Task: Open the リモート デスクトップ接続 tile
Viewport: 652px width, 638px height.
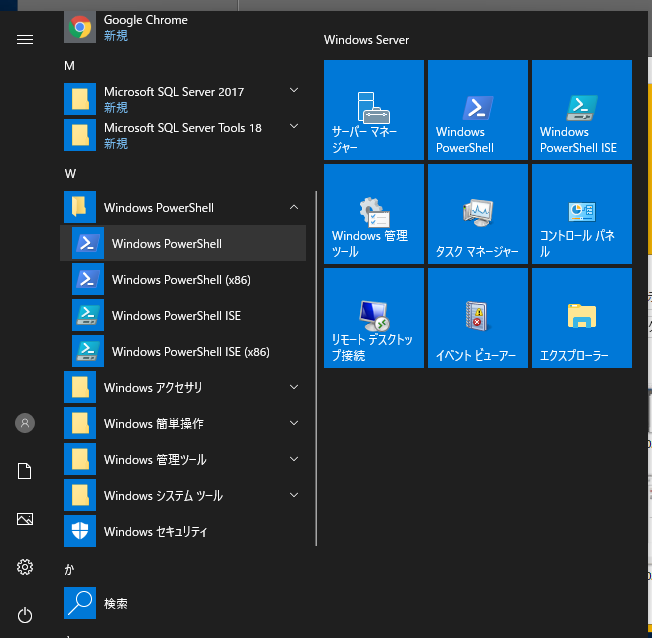Action: [x=374, y=318]
